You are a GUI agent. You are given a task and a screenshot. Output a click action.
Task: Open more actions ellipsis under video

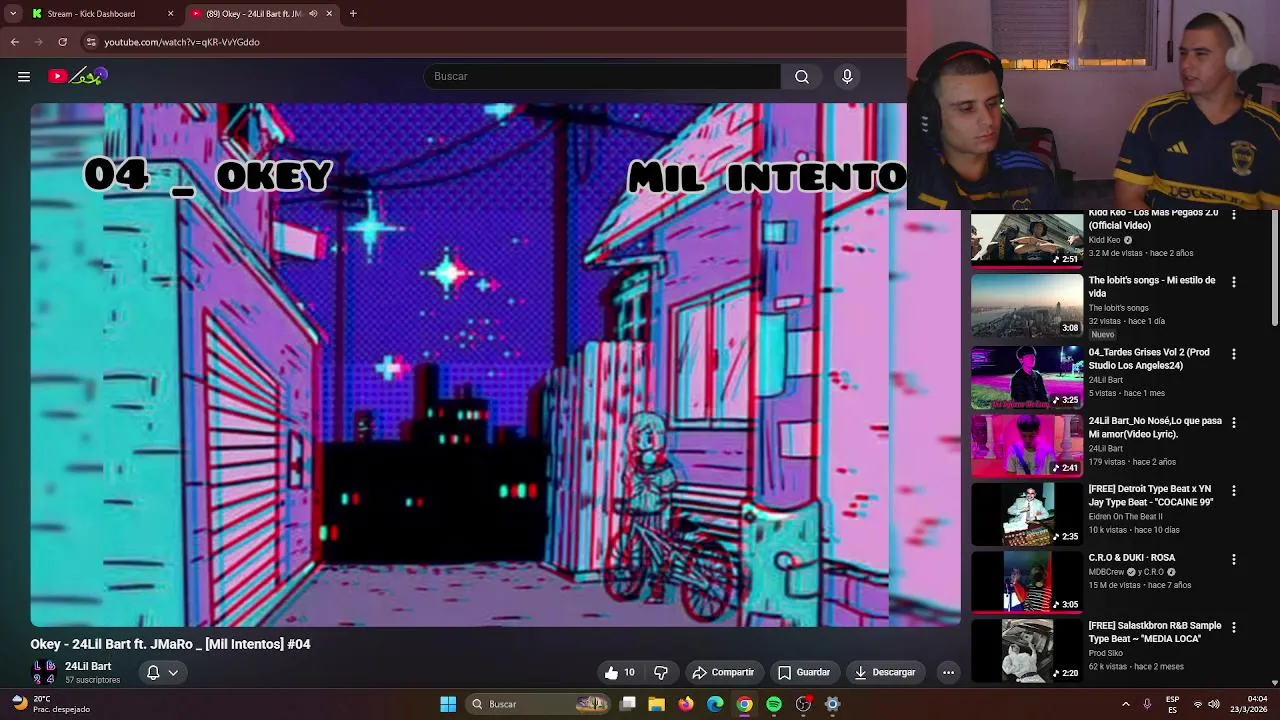coord(948,672)
